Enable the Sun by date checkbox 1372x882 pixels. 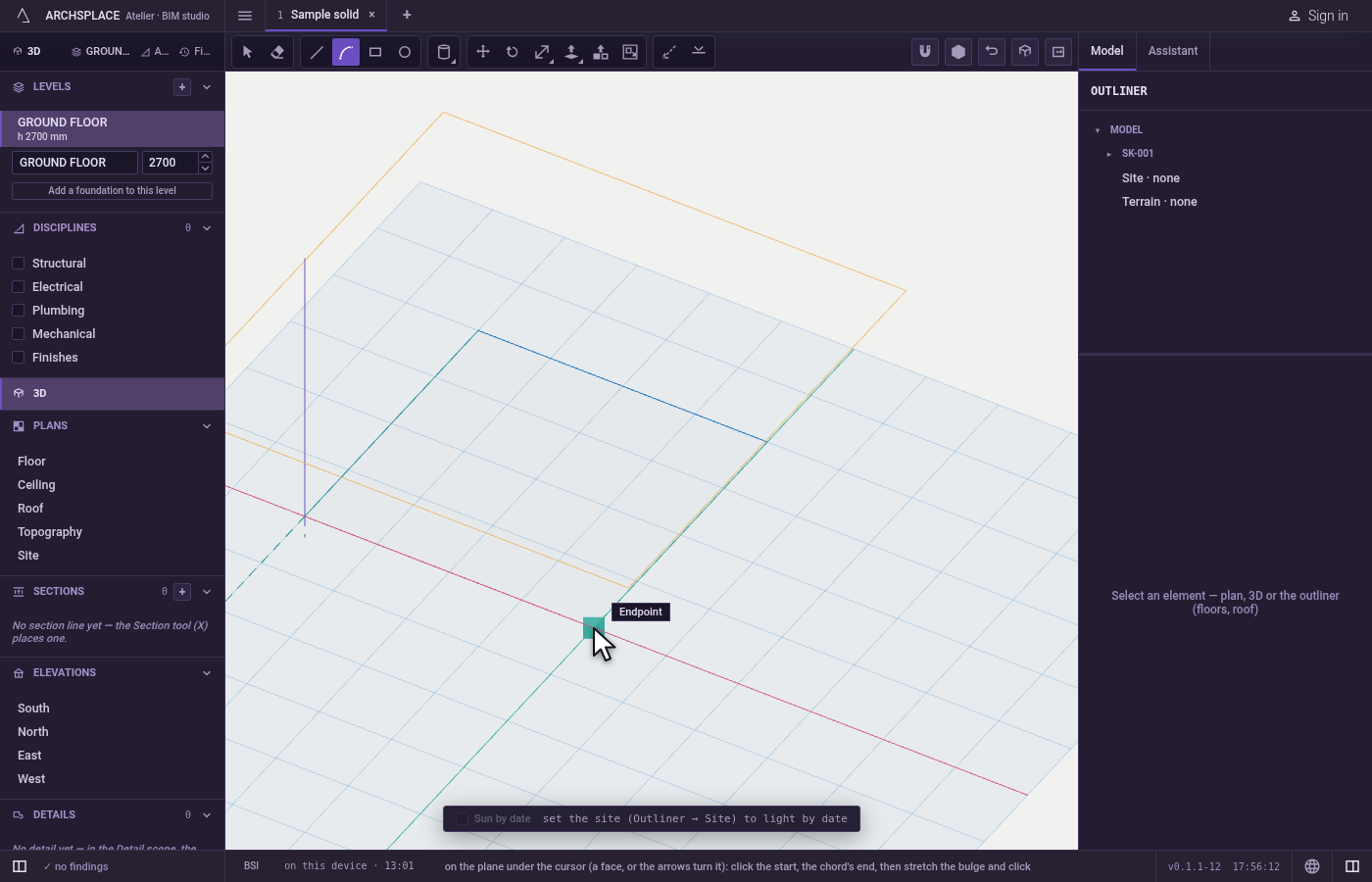[462, 819]
